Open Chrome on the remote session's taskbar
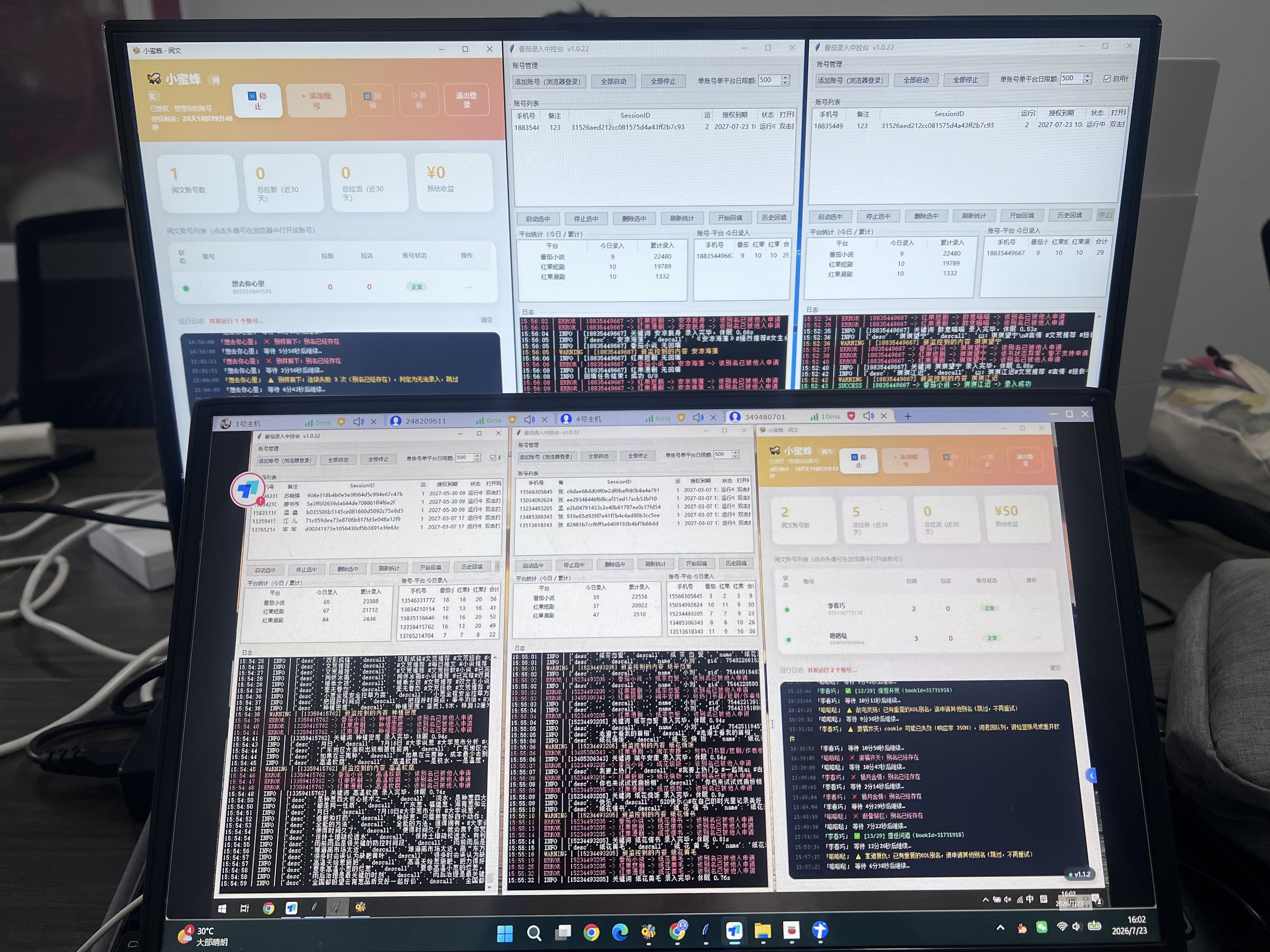 [268, 908]
